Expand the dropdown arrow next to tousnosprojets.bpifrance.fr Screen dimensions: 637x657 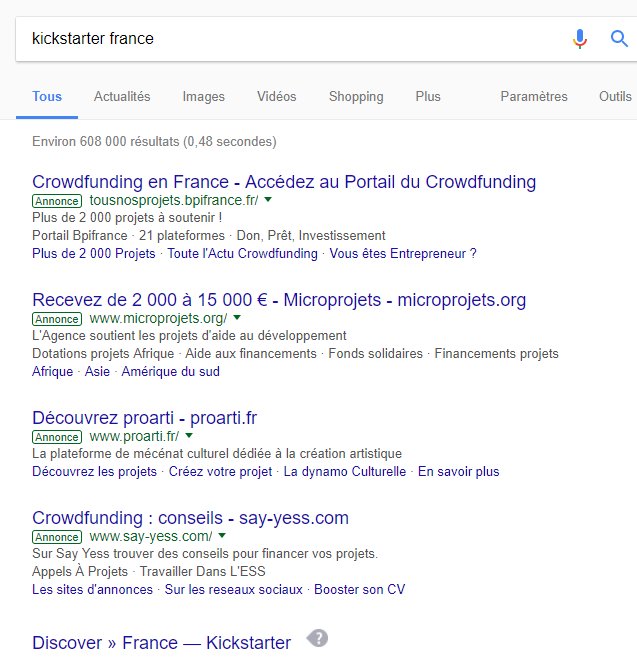(268, 200)
